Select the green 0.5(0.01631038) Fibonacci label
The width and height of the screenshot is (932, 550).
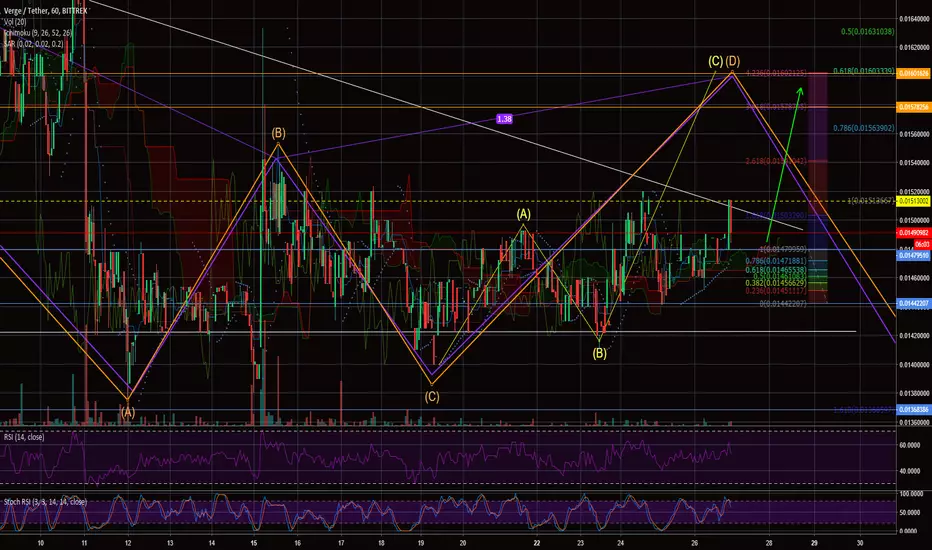point(868,32)
